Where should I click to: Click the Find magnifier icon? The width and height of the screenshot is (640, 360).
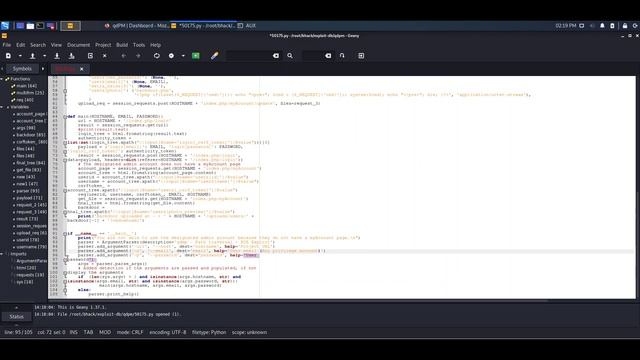click(290, 56)
